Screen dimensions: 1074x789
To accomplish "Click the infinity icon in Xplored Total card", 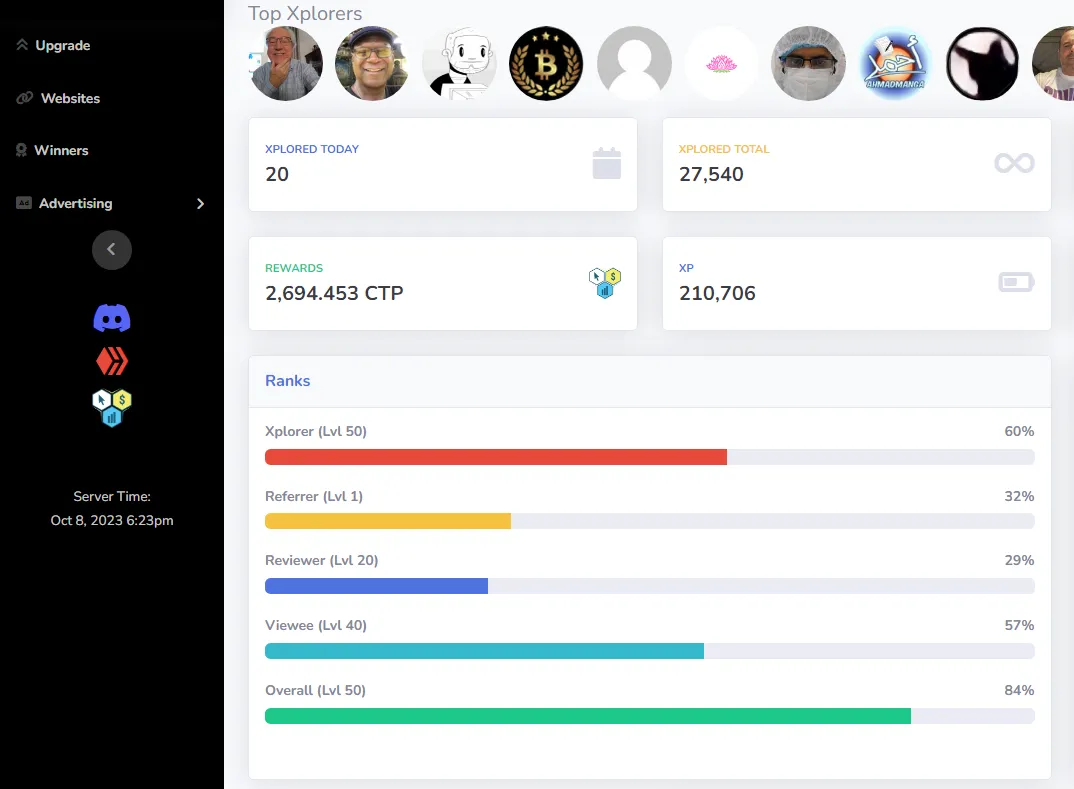I will tap(1014, 163).
